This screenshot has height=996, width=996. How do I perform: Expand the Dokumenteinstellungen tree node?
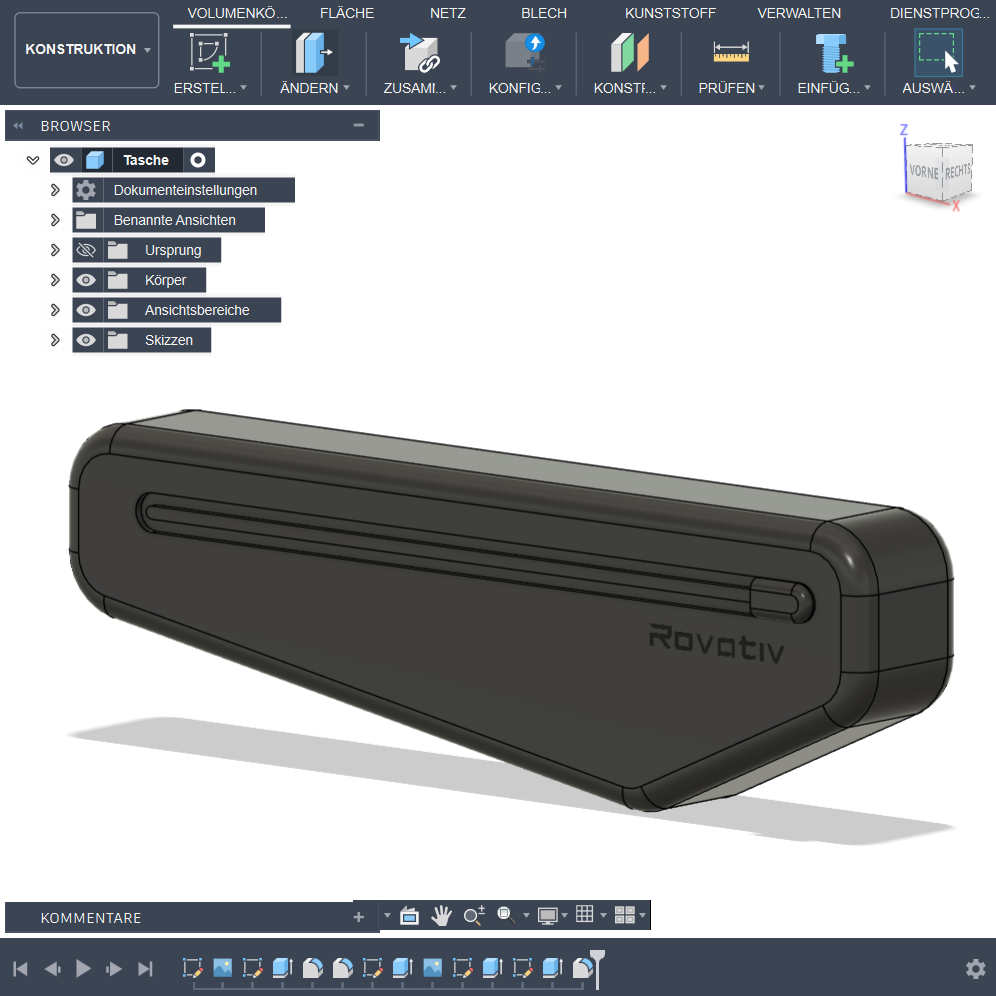[x=56, y=190]
